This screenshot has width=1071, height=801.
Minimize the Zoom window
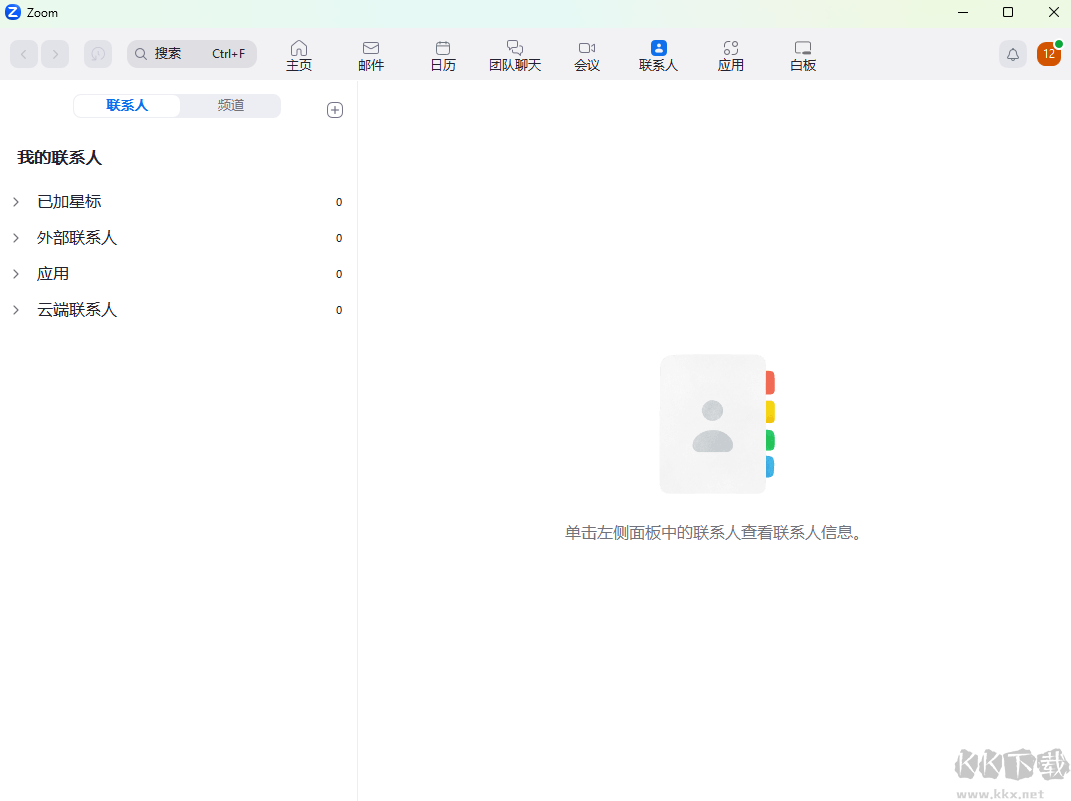(x=963, y=12)
